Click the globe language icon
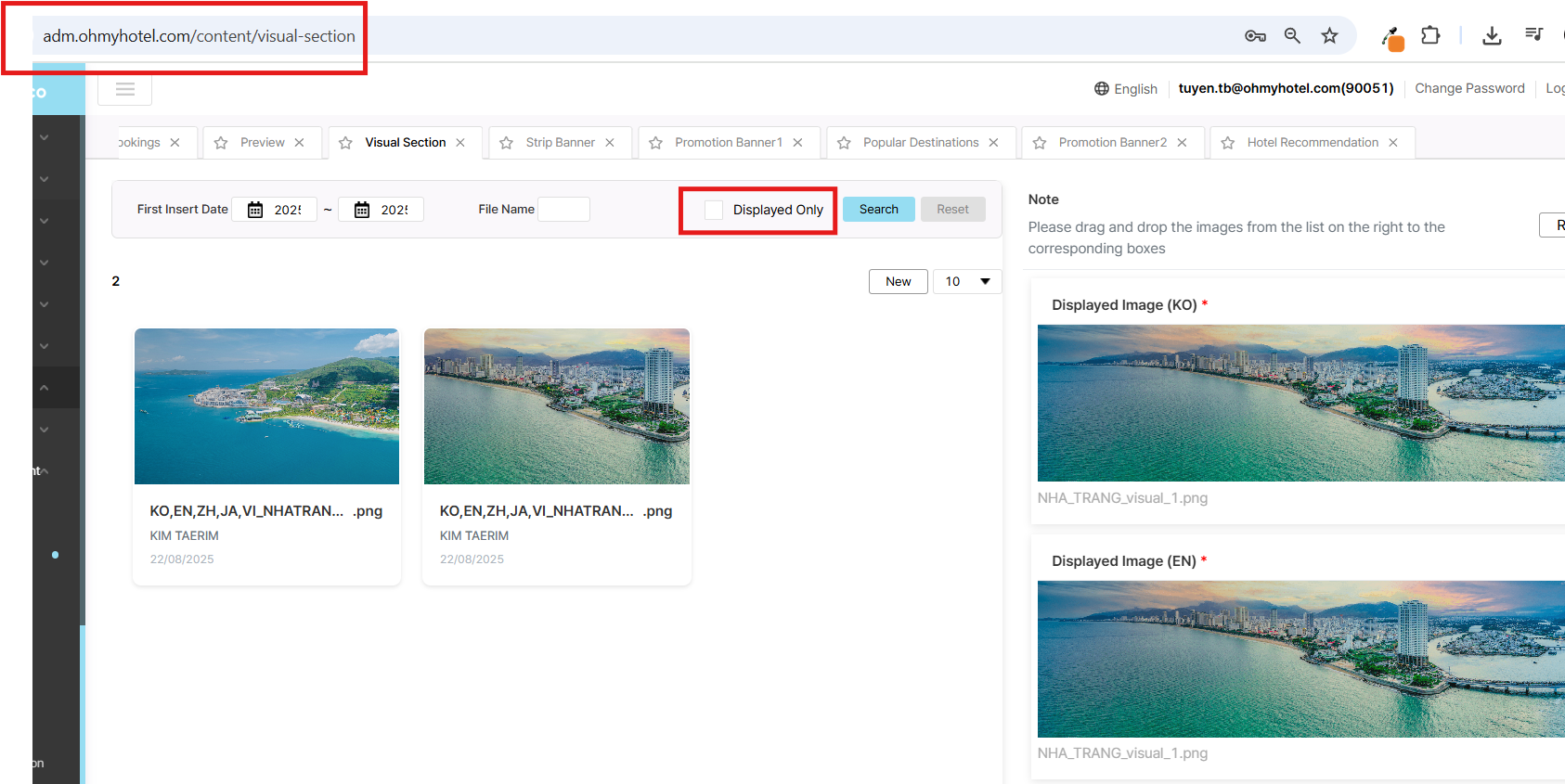 (1102, 89)
